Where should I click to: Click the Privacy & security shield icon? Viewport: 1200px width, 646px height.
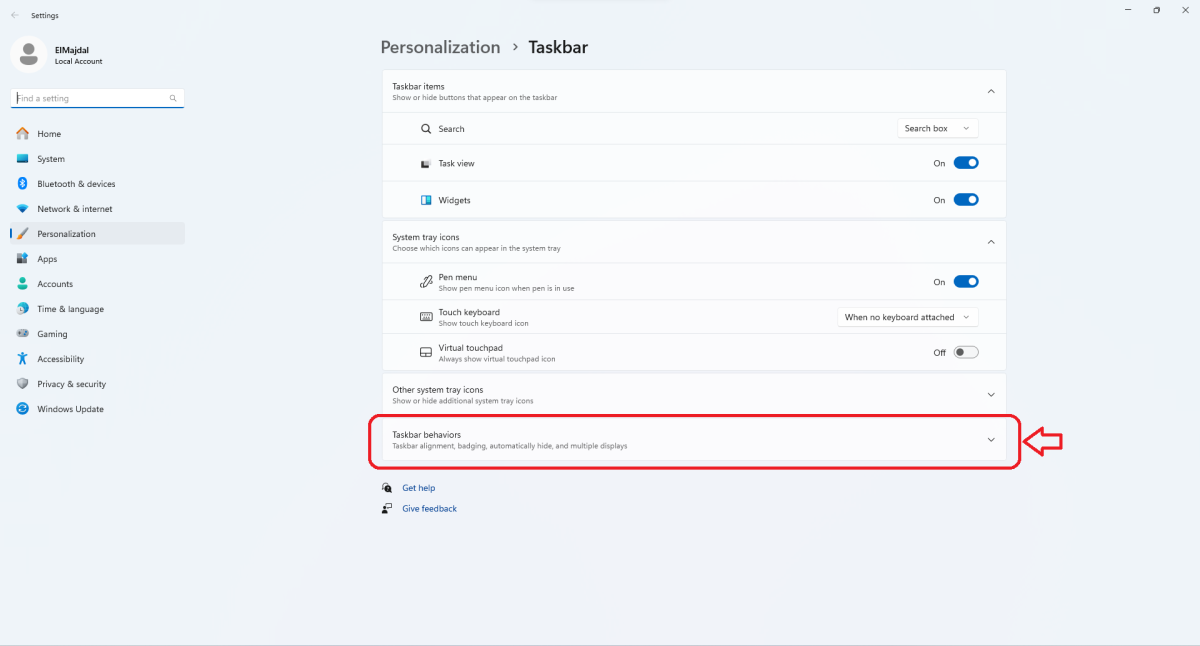[22, 384]
